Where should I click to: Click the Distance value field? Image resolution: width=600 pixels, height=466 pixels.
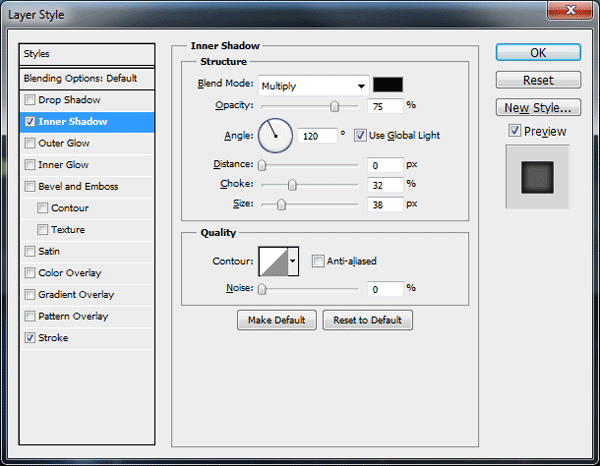(385, 165)
